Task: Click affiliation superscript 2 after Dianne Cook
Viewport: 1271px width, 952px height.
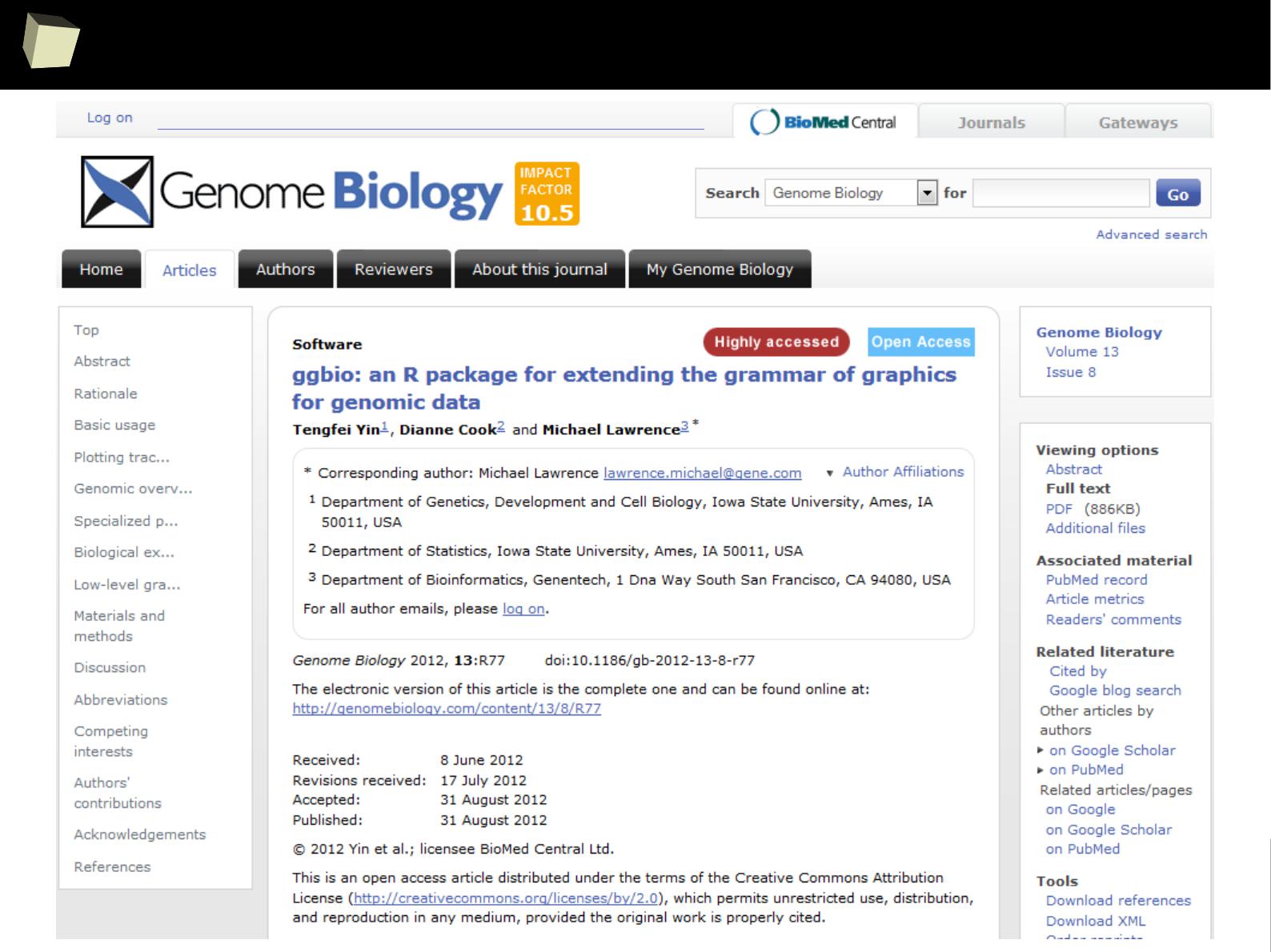Action: pyautogui.click(x=501, y=426)
